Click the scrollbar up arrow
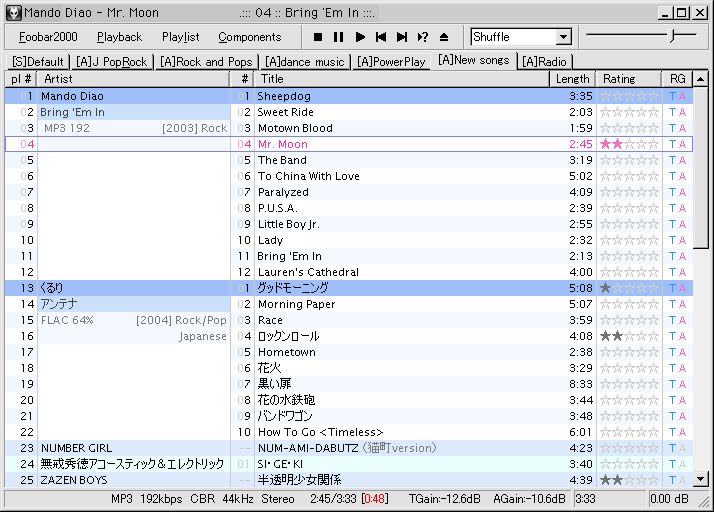 (700, 79)
